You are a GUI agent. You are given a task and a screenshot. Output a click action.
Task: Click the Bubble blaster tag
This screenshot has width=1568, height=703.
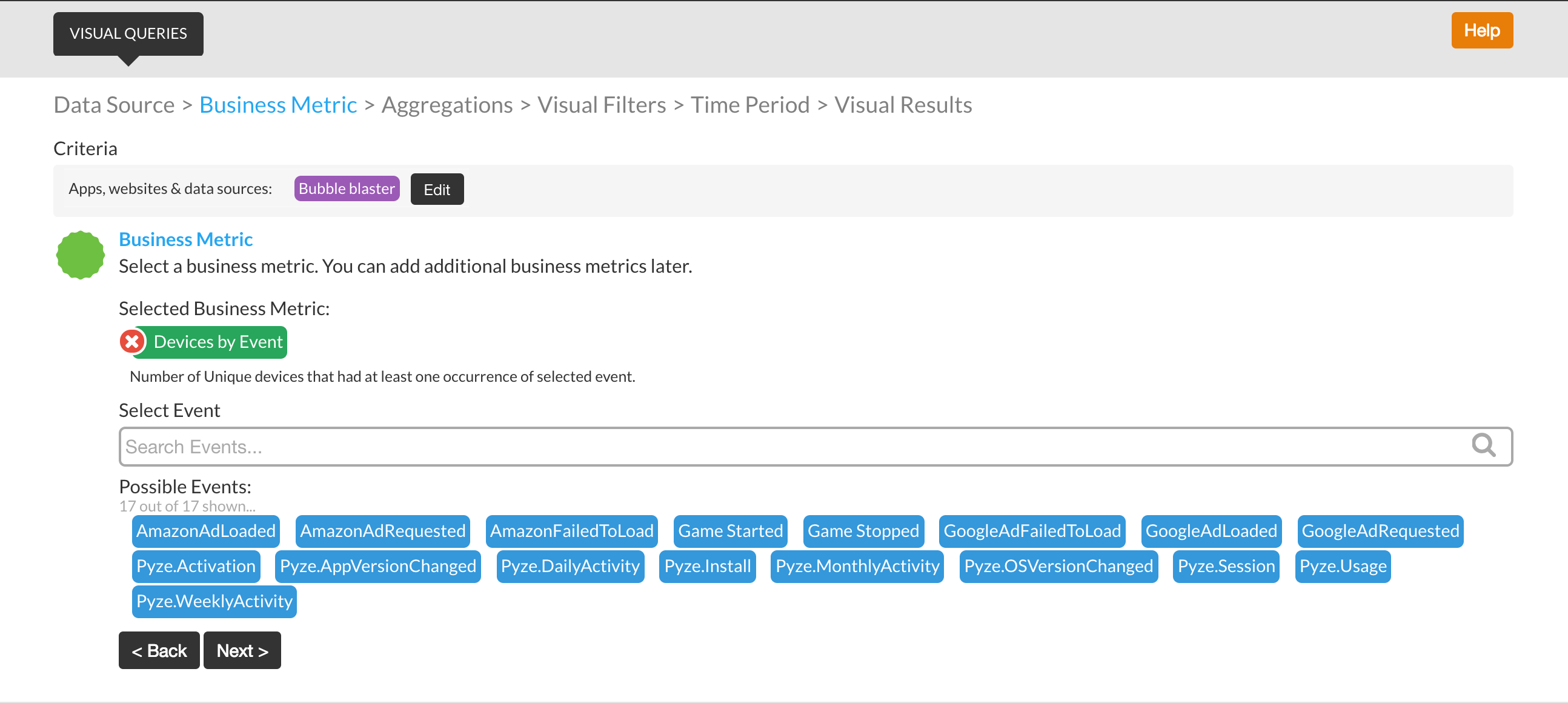(347, 188)
